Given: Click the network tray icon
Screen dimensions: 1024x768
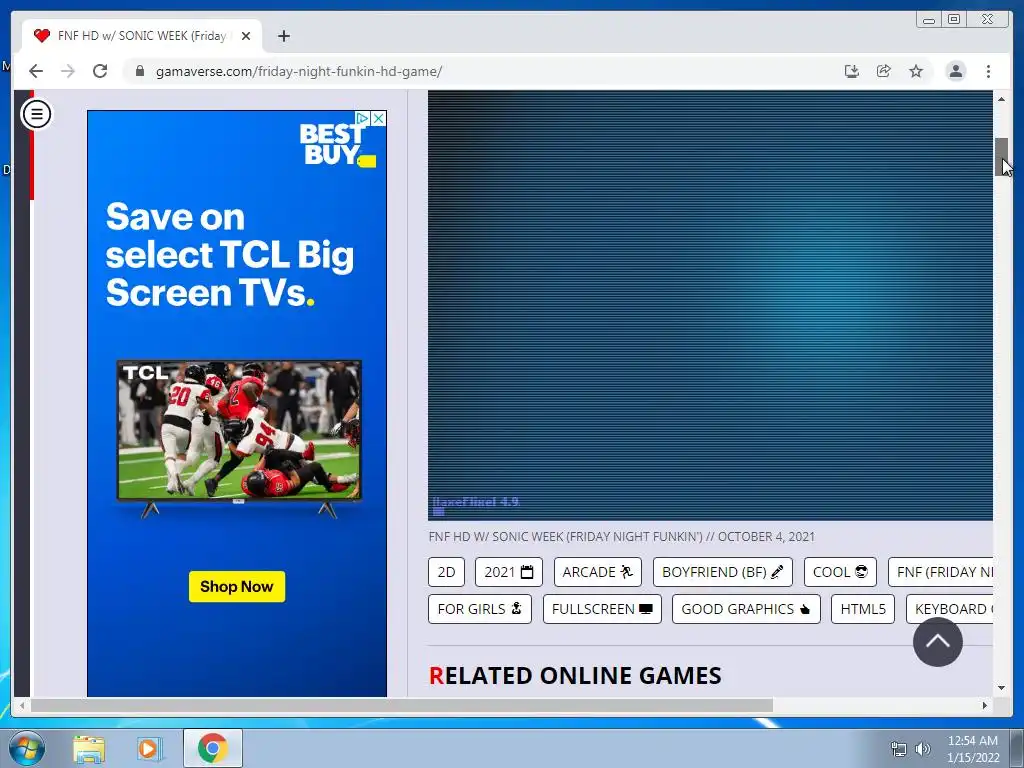Looking at the screenshot, I should coord(899,749).
